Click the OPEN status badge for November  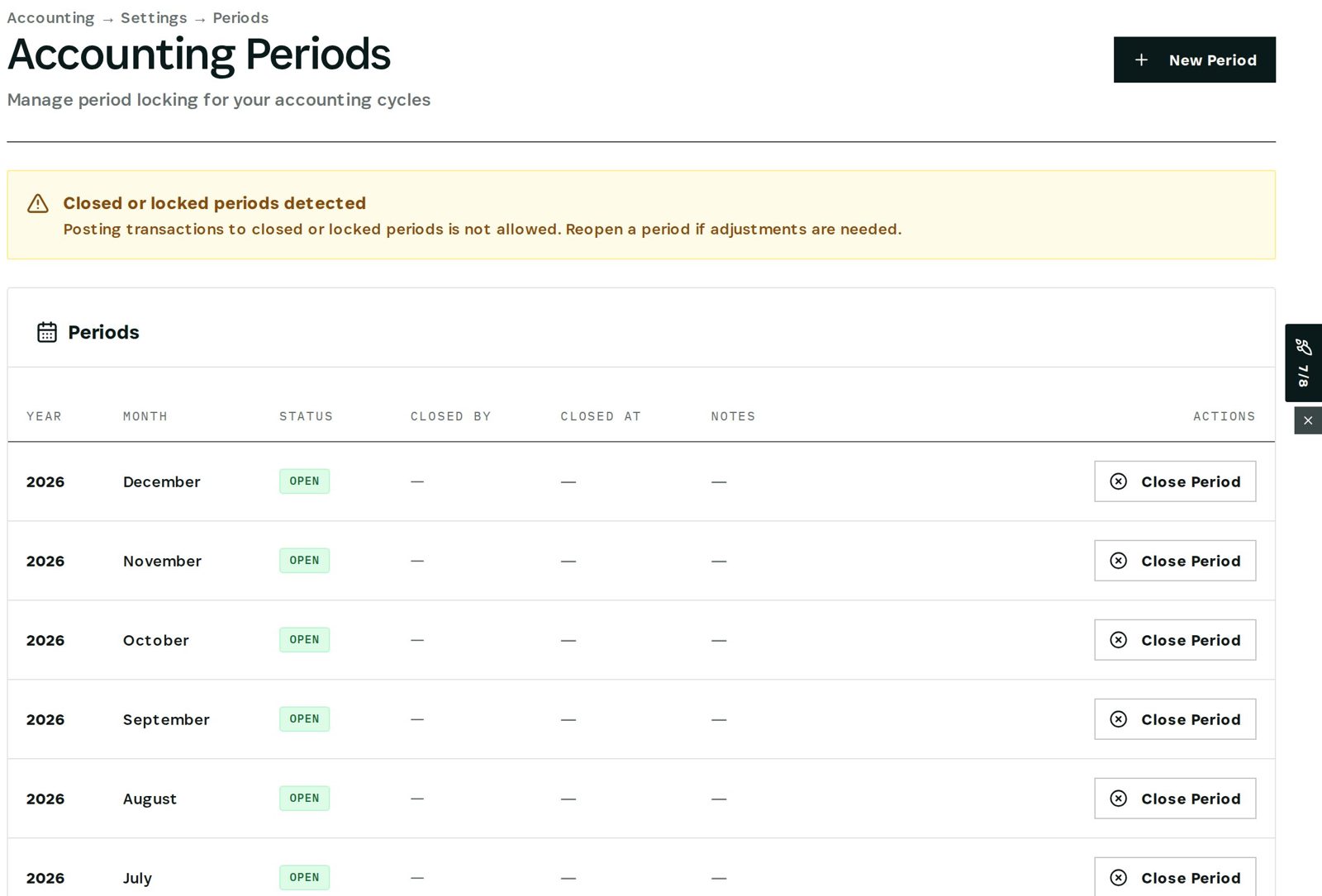[x=304, y=561]
